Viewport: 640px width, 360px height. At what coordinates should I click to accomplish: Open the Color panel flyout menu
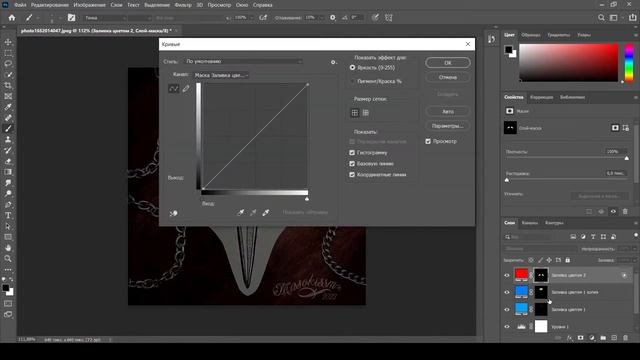(x=636, y=35)
